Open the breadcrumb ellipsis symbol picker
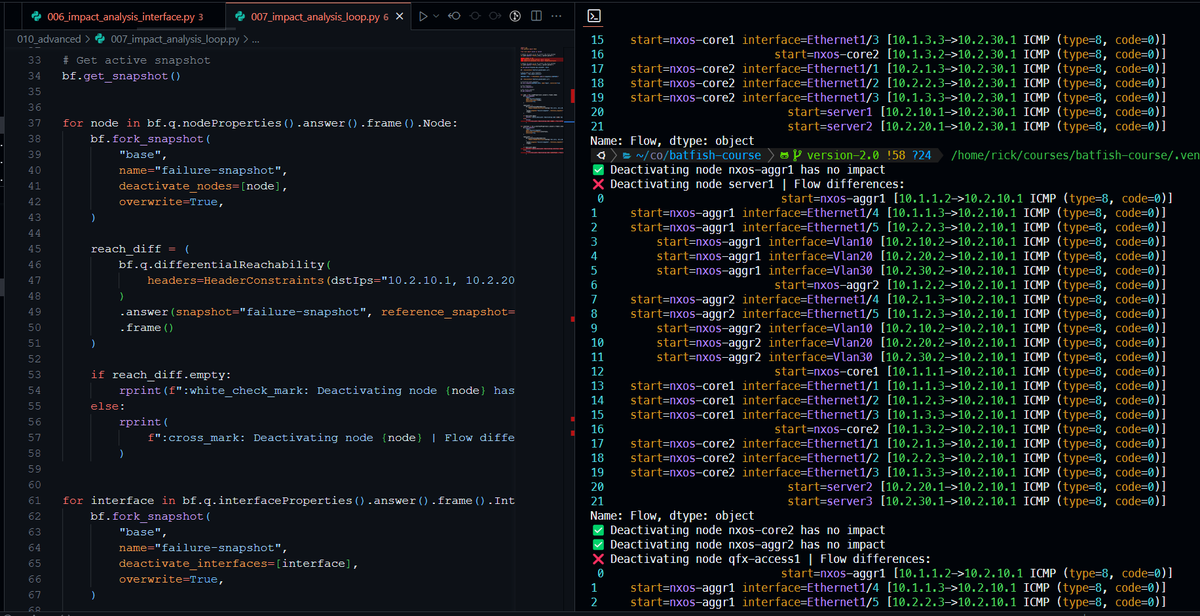The width and height of the screenshot is (1200, 616). (254, 40)
